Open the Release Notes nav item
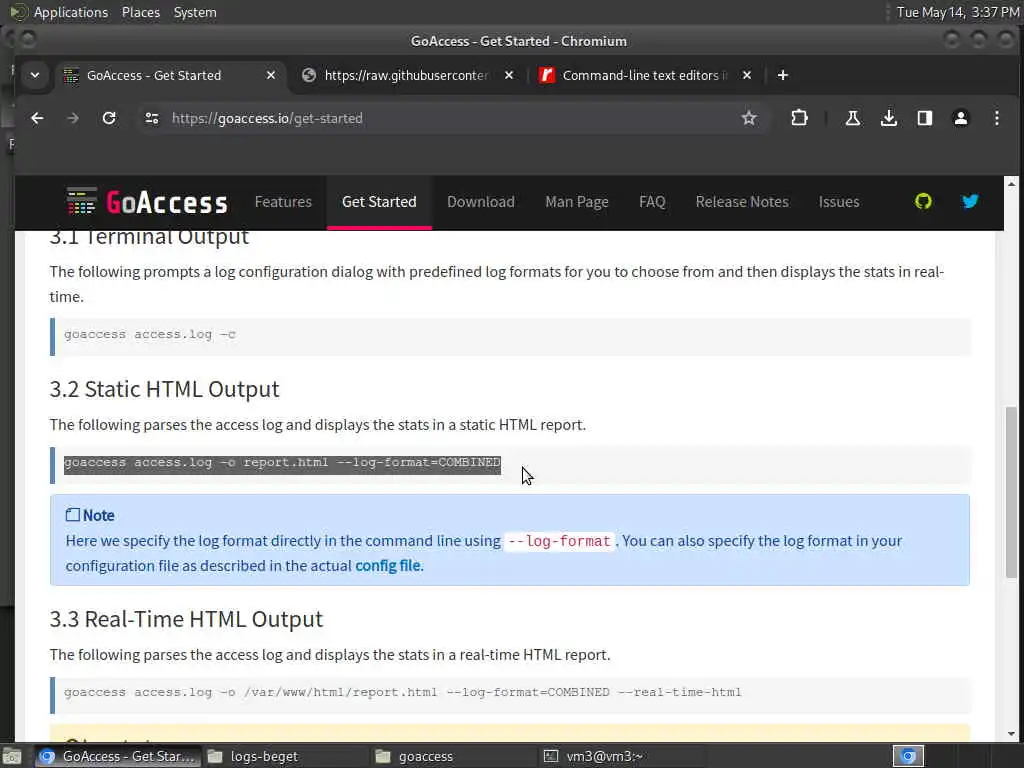1024x768 pixels. (742, 202)
